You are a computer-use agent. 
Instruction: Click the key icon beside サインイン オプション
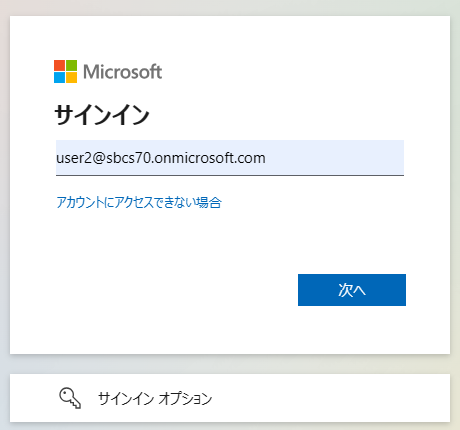70,398
